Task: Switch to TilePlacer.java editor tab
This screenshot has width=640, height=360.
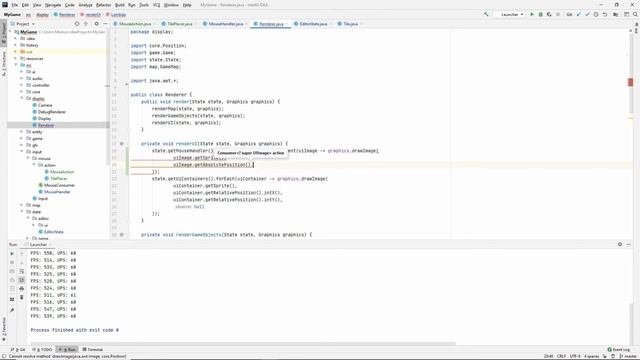Action: coord(180,24)
